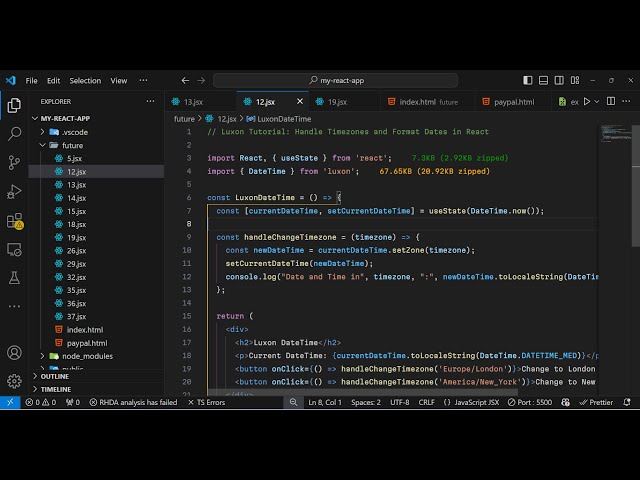Click the Run play button in editor toolbar
Viewport: 640px width, 480px height.
point(586,101)
